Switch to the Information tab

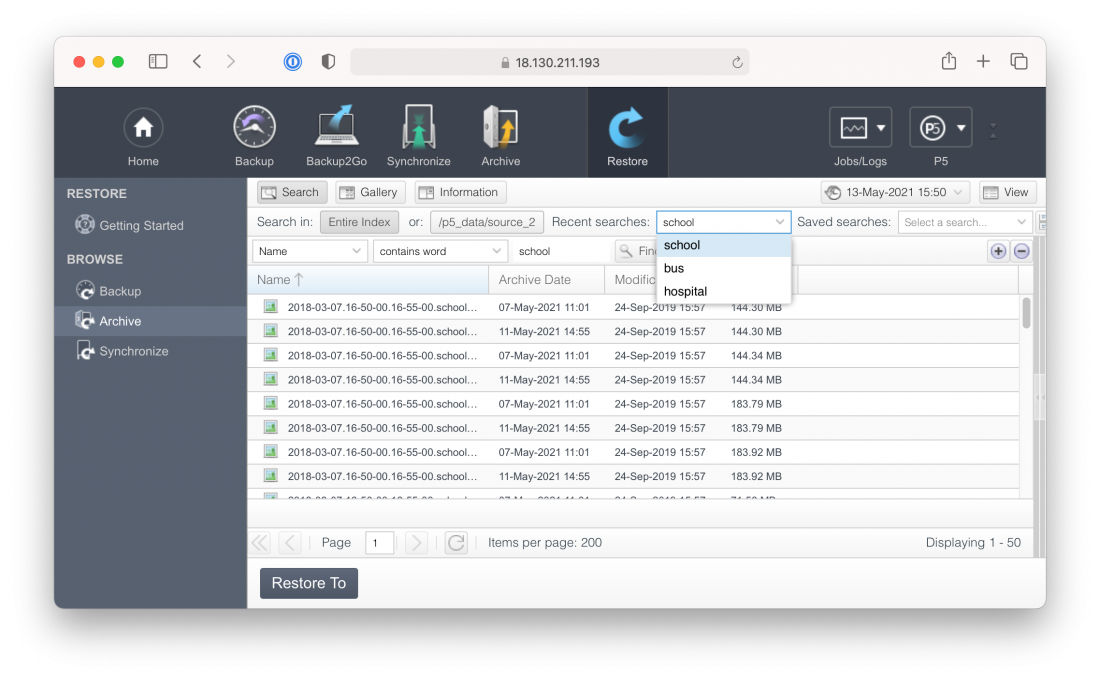460,192
